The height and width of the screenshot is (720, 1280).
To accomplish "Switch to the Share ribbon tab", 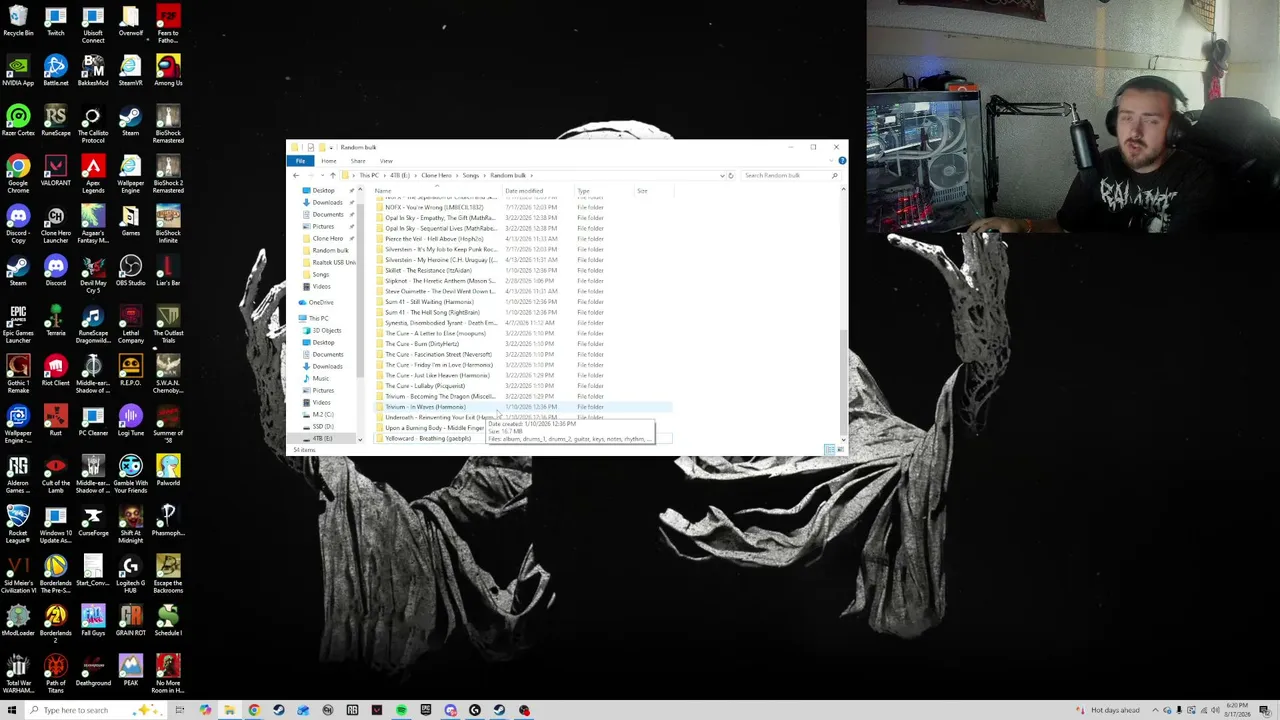I will click(x=357, y=161).
